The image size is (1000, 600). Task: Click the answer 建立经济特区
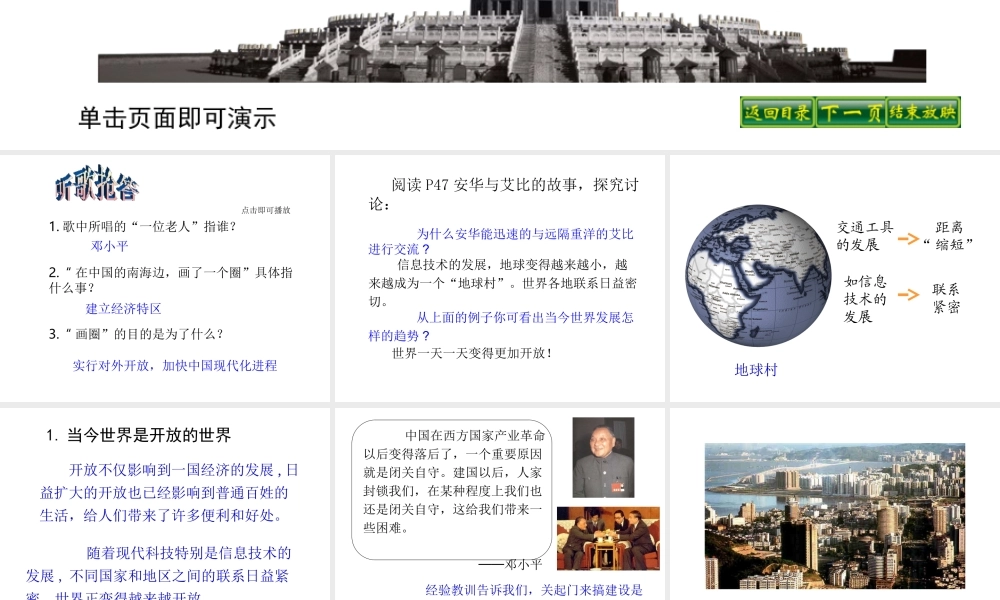(124, 309)
